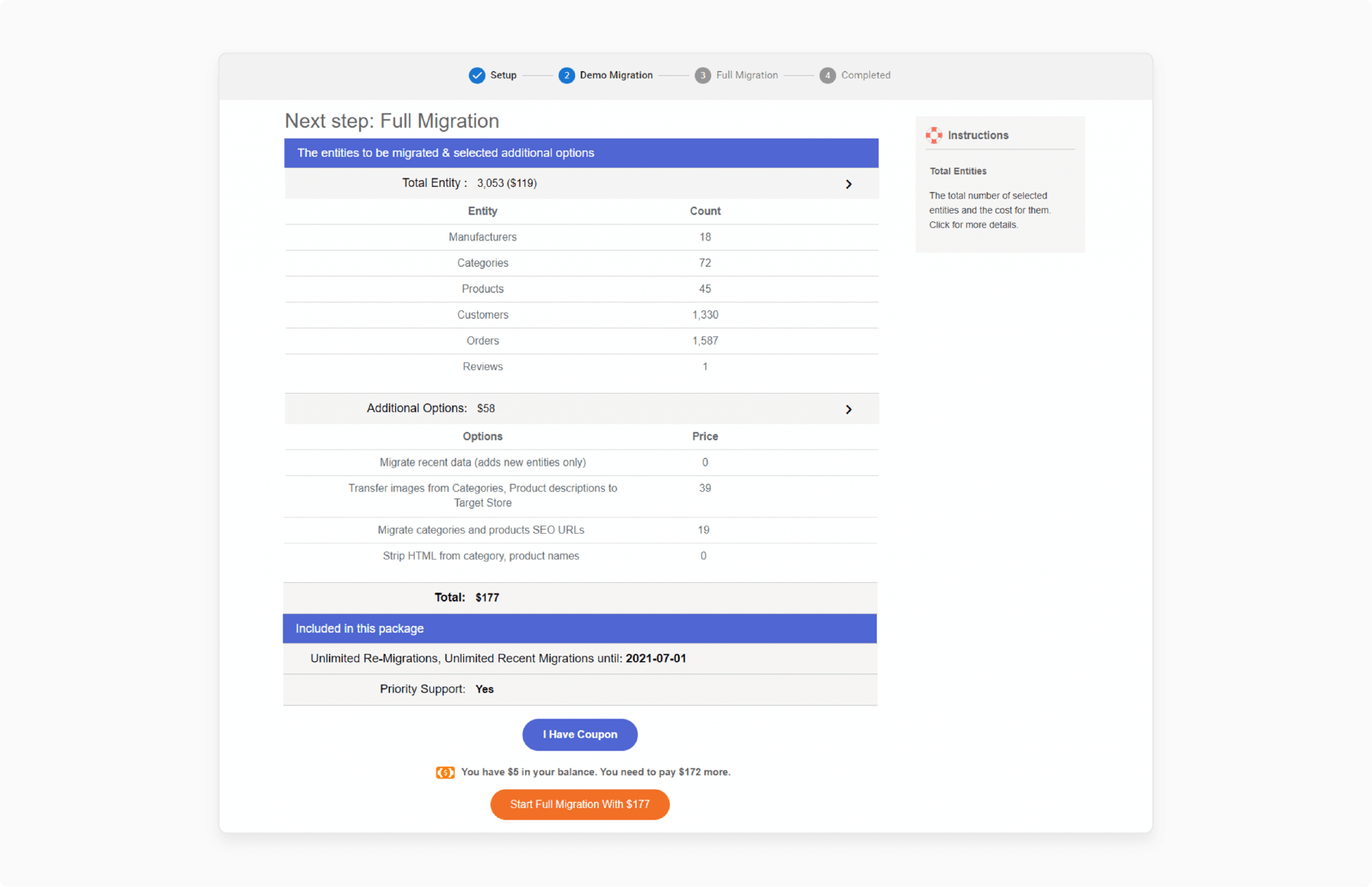Click the Products count 45
1372x887 pixels.
(705, 290)
